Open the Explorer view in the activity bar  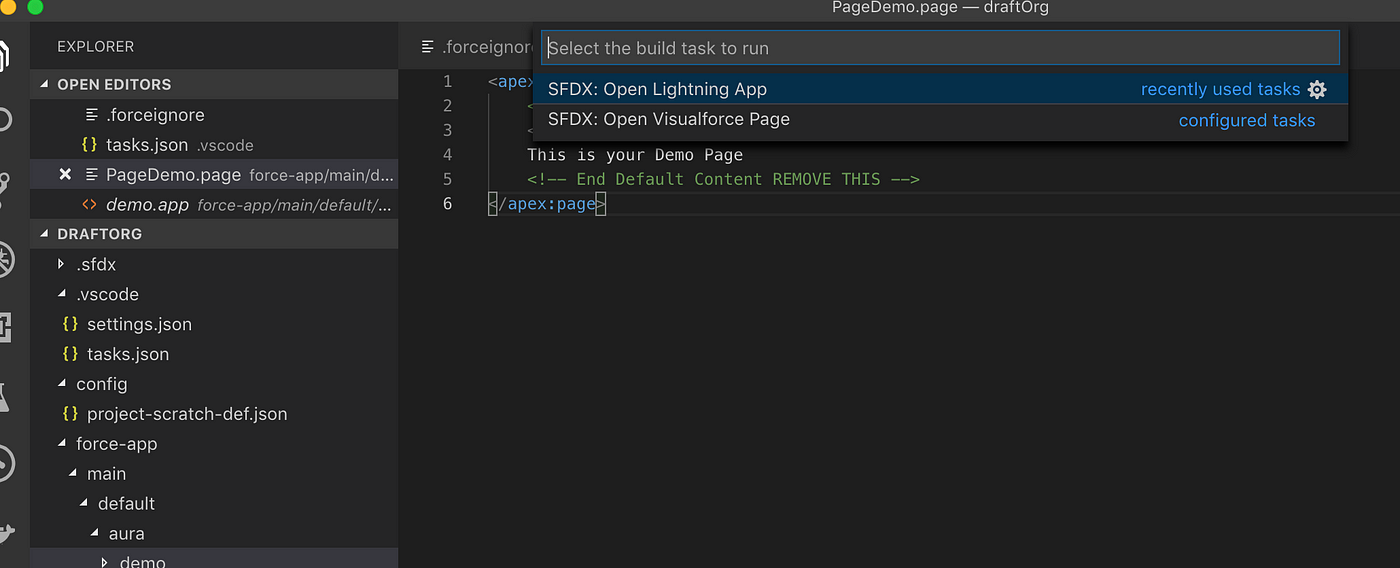tap(3, 57)
